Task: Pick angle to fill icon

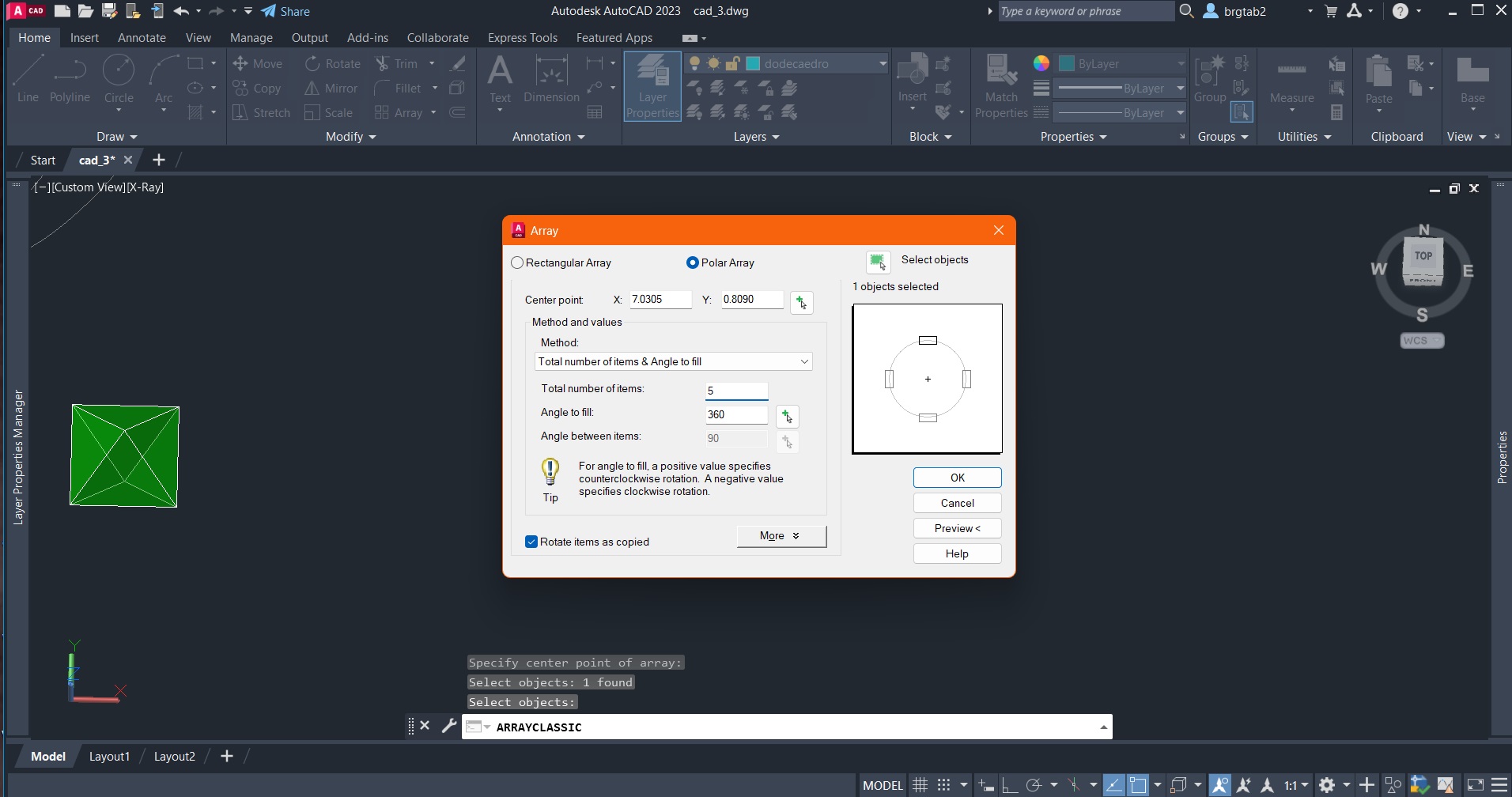Action: pyautogui.click(x=787, y=416)
